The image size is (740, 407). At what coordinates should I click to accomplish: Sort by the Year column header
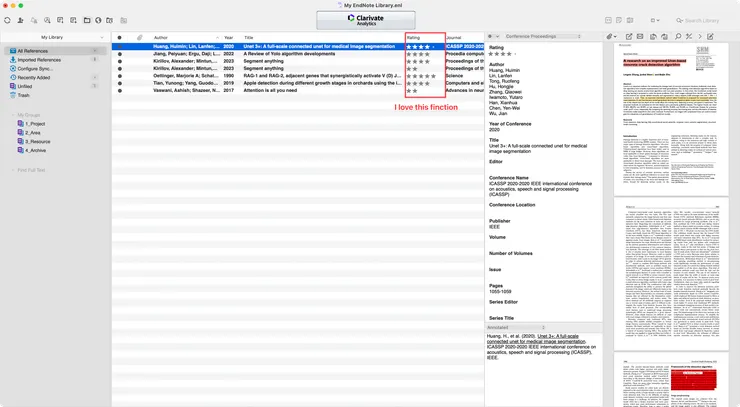228,37
